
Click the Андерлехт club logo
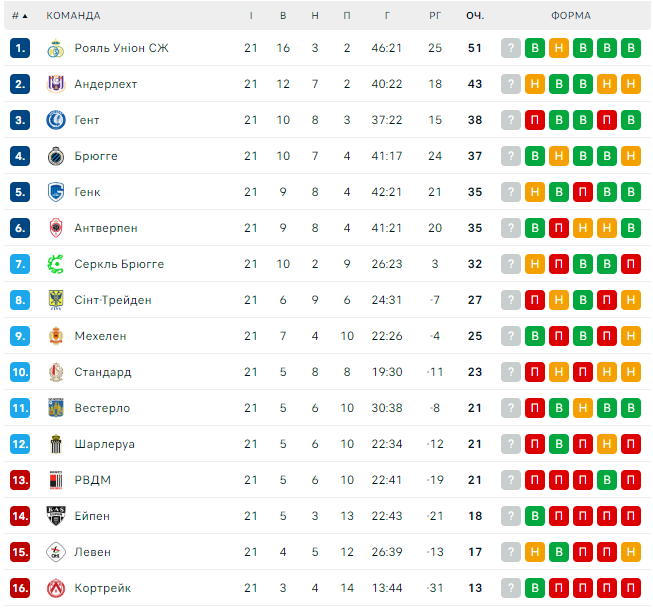55,84
